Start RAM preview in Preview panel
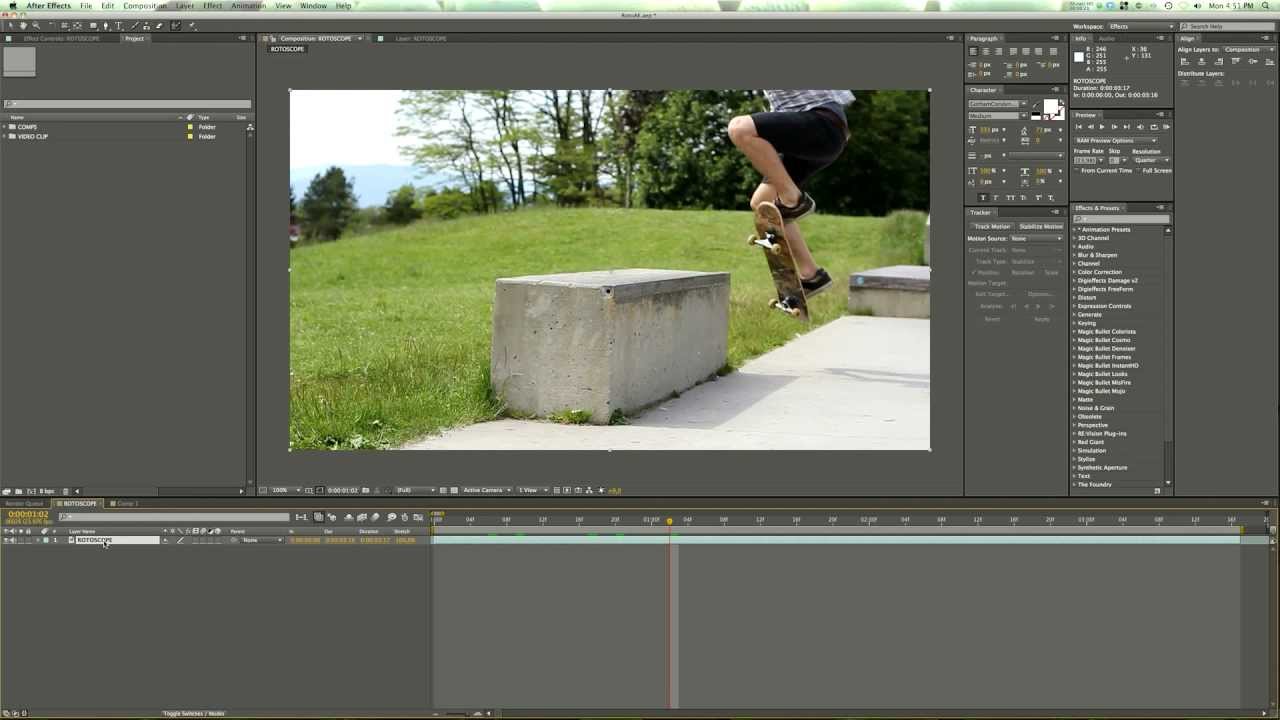Viewport: 1280px width, 720px height. (1166, 127)
